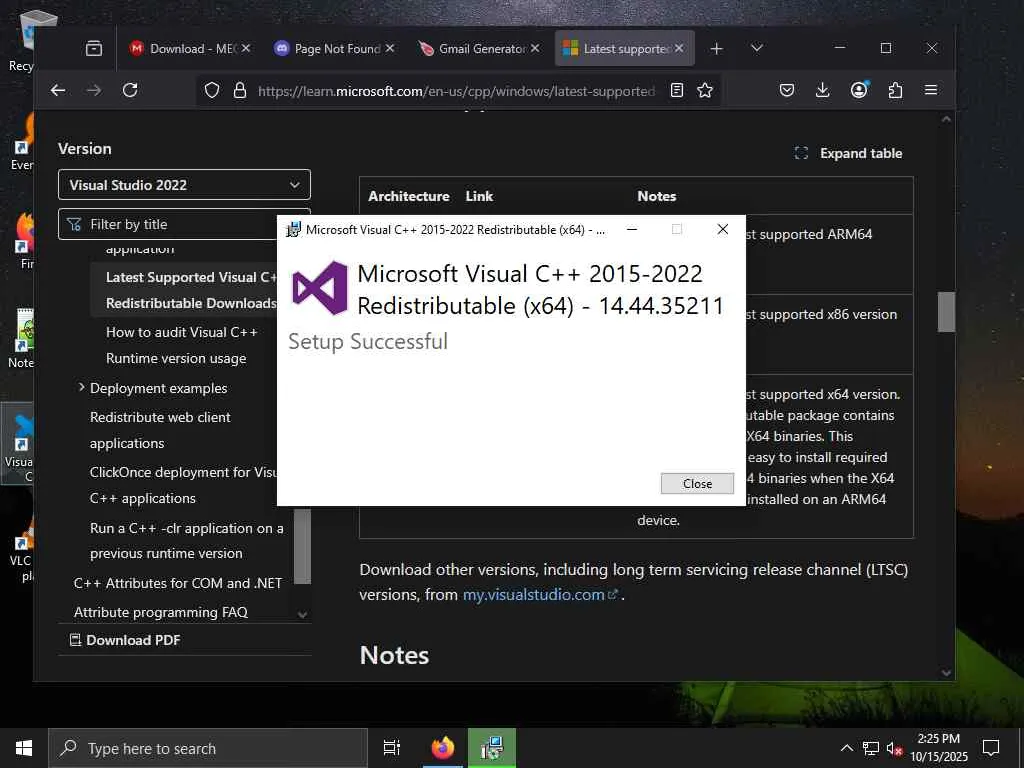
Task: Open How to audit Visual C++ Runtime article
Action: (x=182, y=345)
